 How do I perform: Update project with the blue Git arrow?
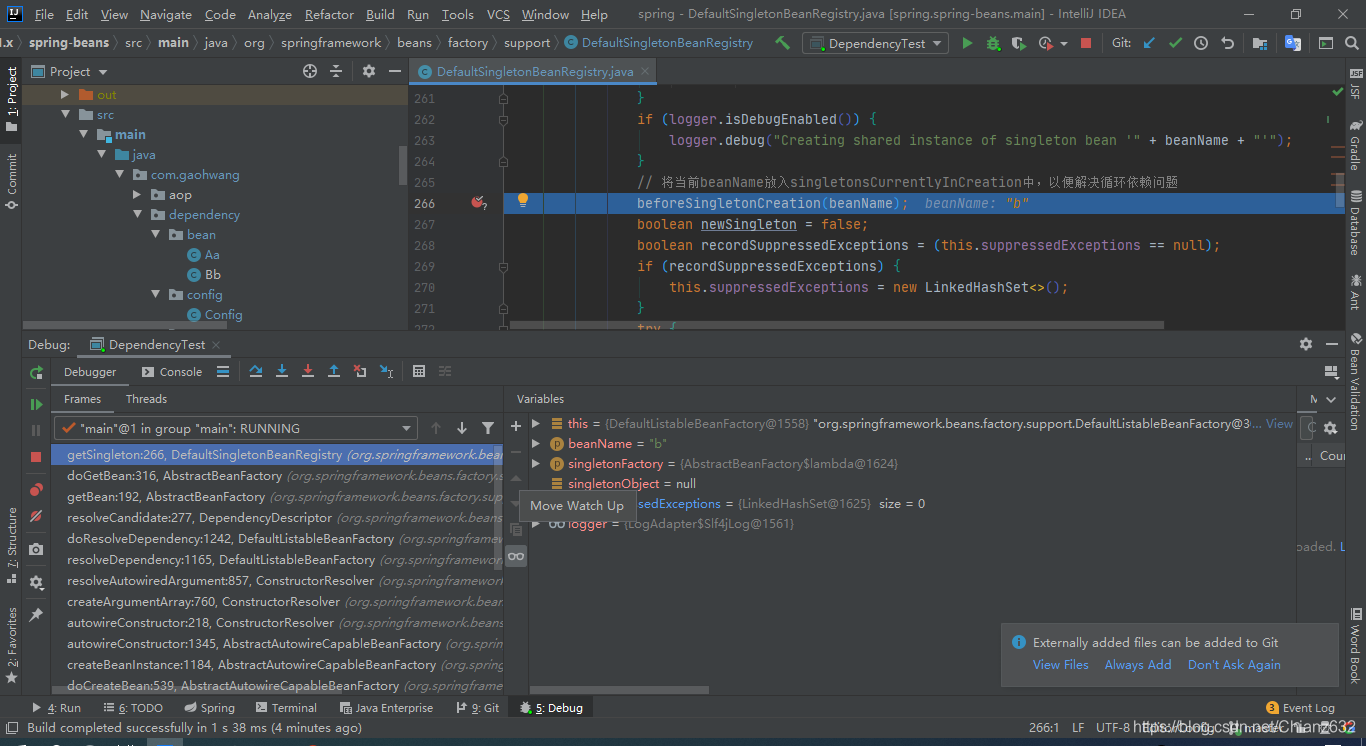[1149, 43]
